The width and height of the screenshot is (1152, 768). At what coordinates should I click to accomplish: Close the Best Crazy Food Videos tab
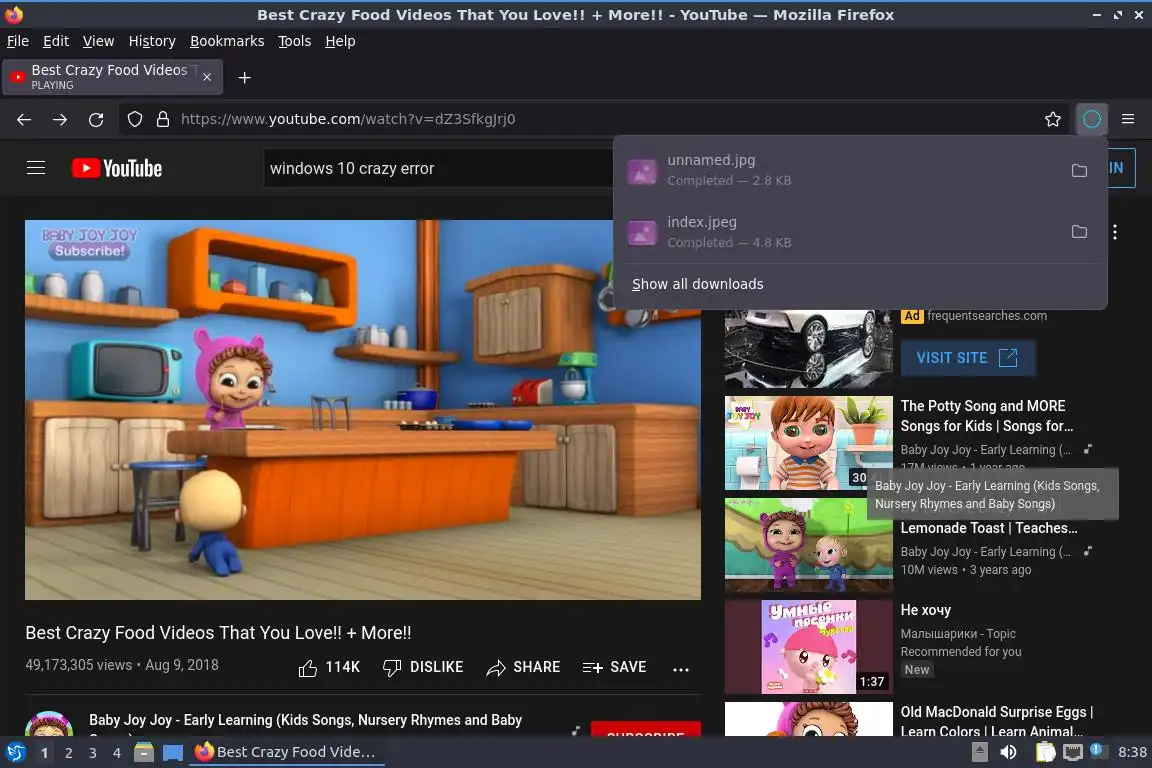(x=207, y=77)
